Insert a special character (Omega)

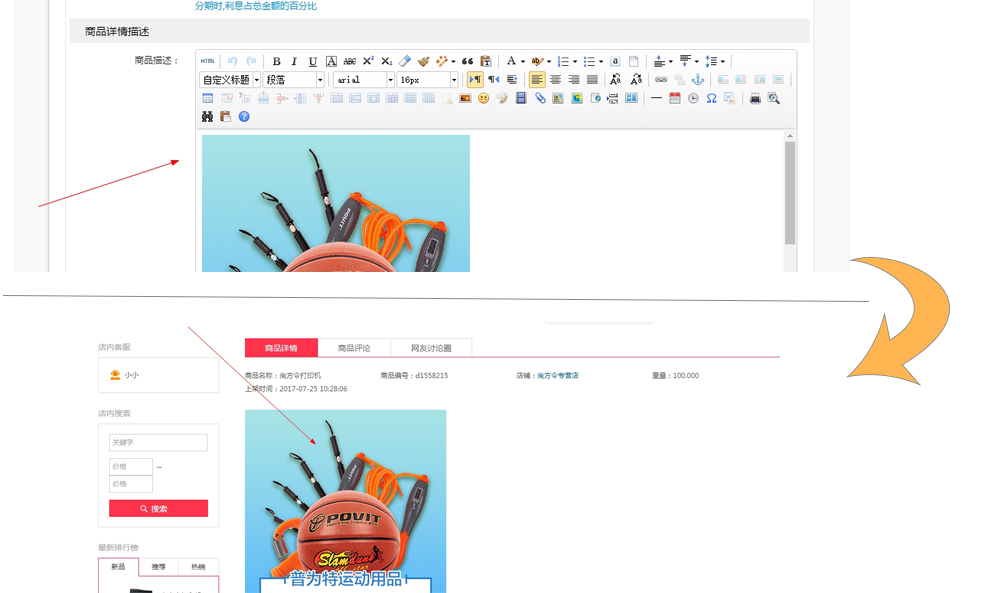pyautogui.click(x=711, y=98)
